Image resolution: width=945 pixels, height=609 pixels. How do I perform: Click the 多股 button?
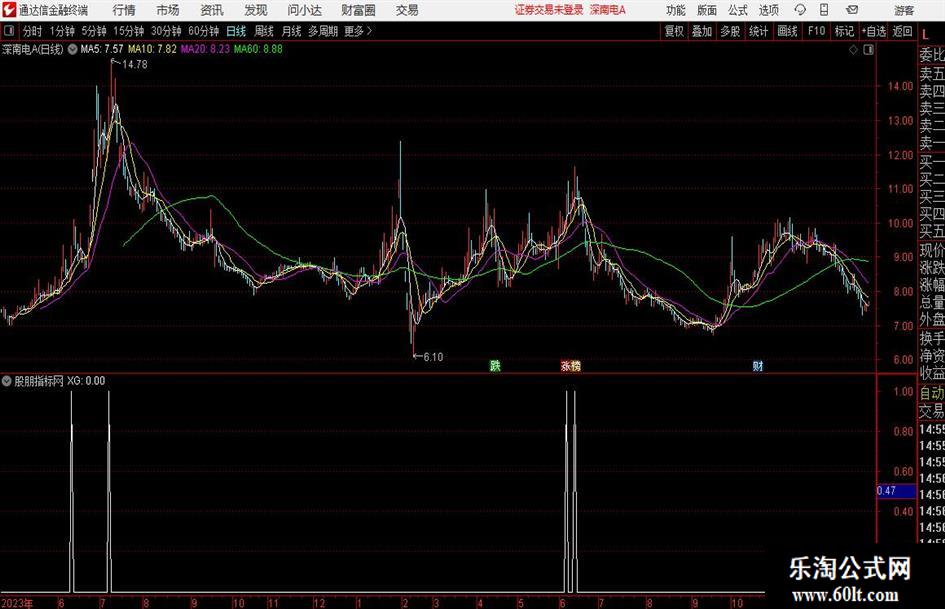[x=730, y=31]
